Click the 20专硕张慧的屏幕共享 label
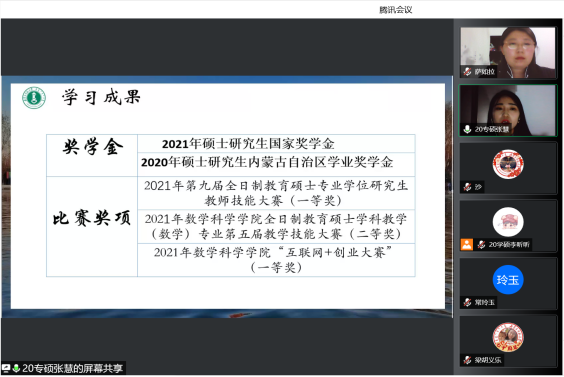This screenshot has width=564, height=377. [x=72, y=368]
